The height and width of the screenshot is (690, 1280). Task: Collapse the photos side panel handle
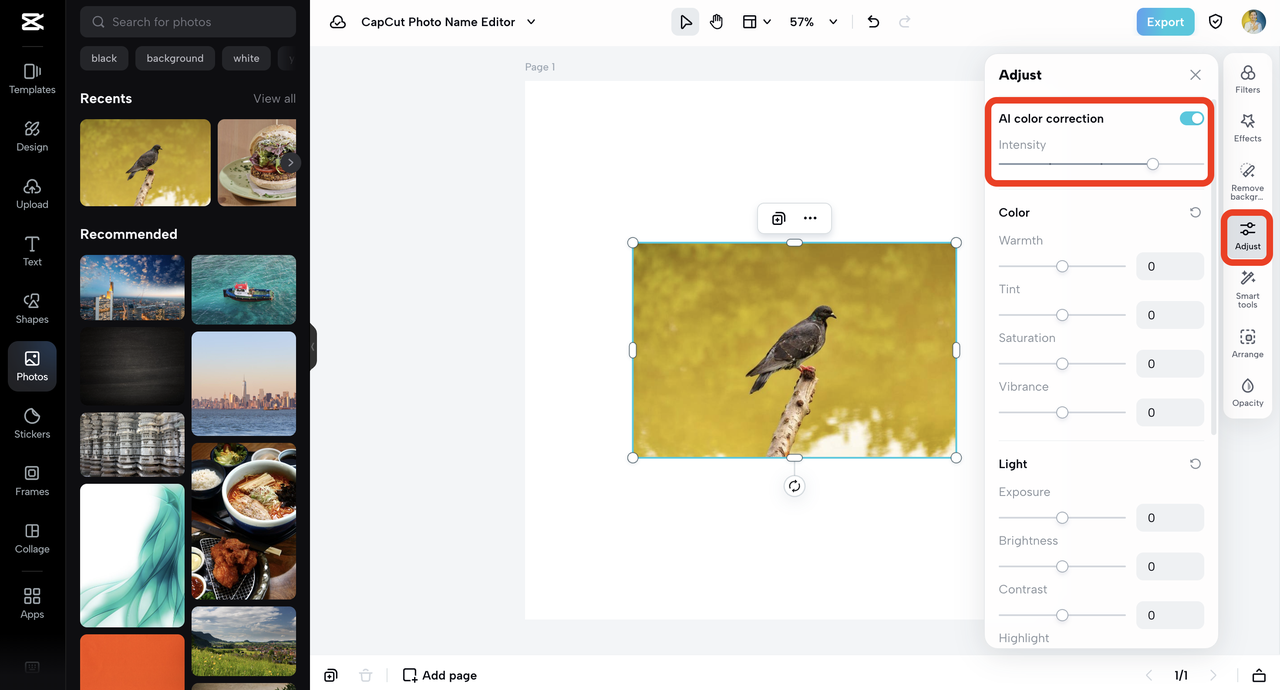313,347
